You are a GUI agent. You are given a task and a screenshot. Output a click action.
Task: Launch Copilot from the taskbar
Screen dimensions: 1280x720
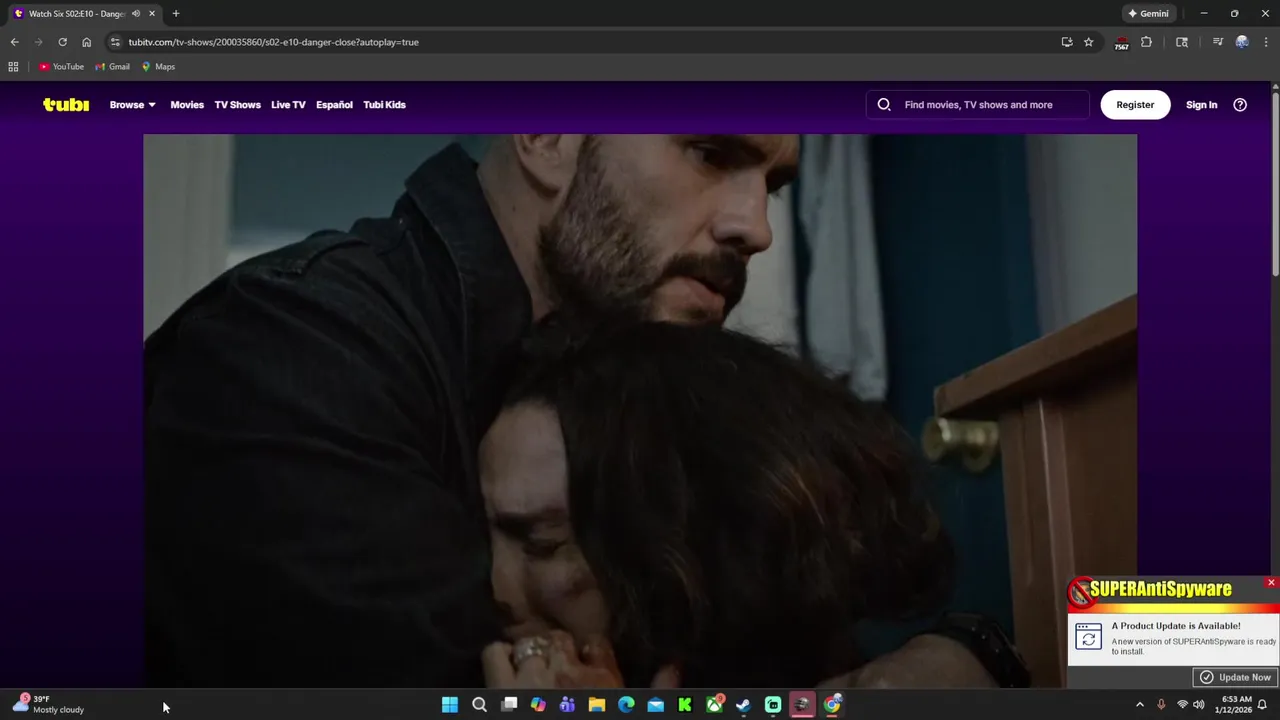pos(538,705)
